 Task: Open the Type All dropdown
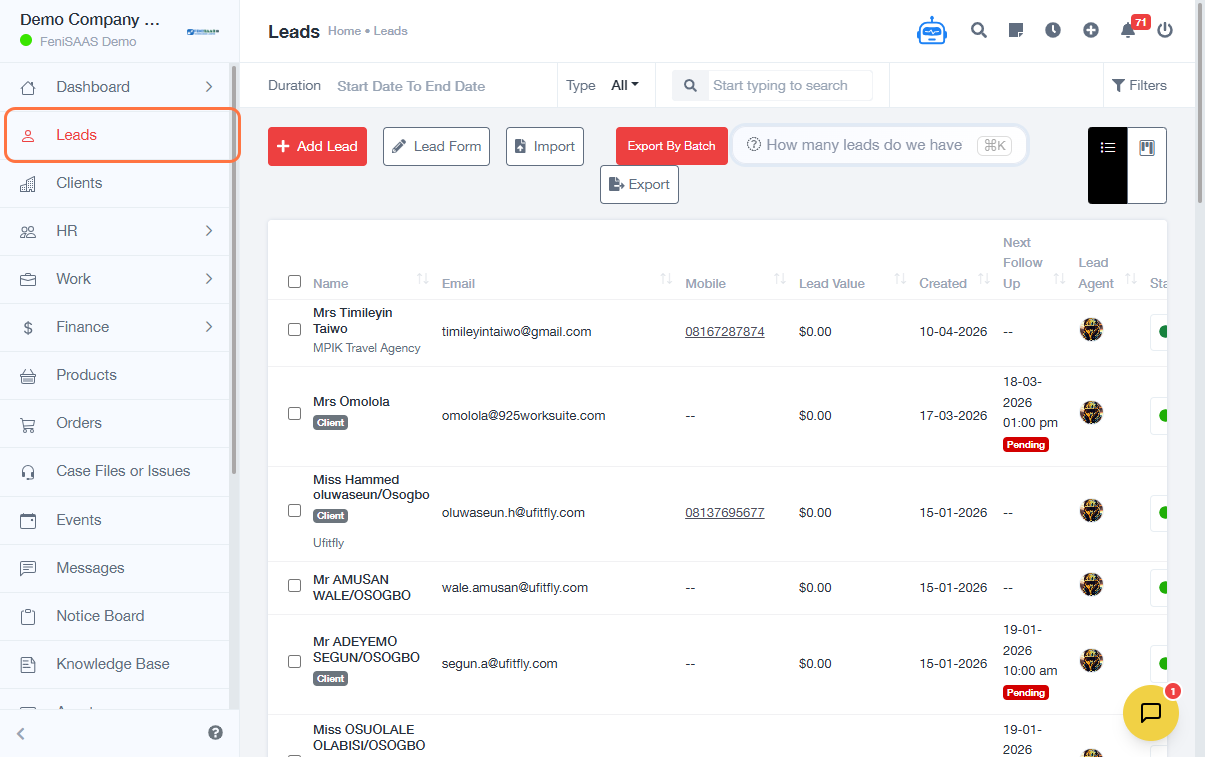click(x=624, y=86)
